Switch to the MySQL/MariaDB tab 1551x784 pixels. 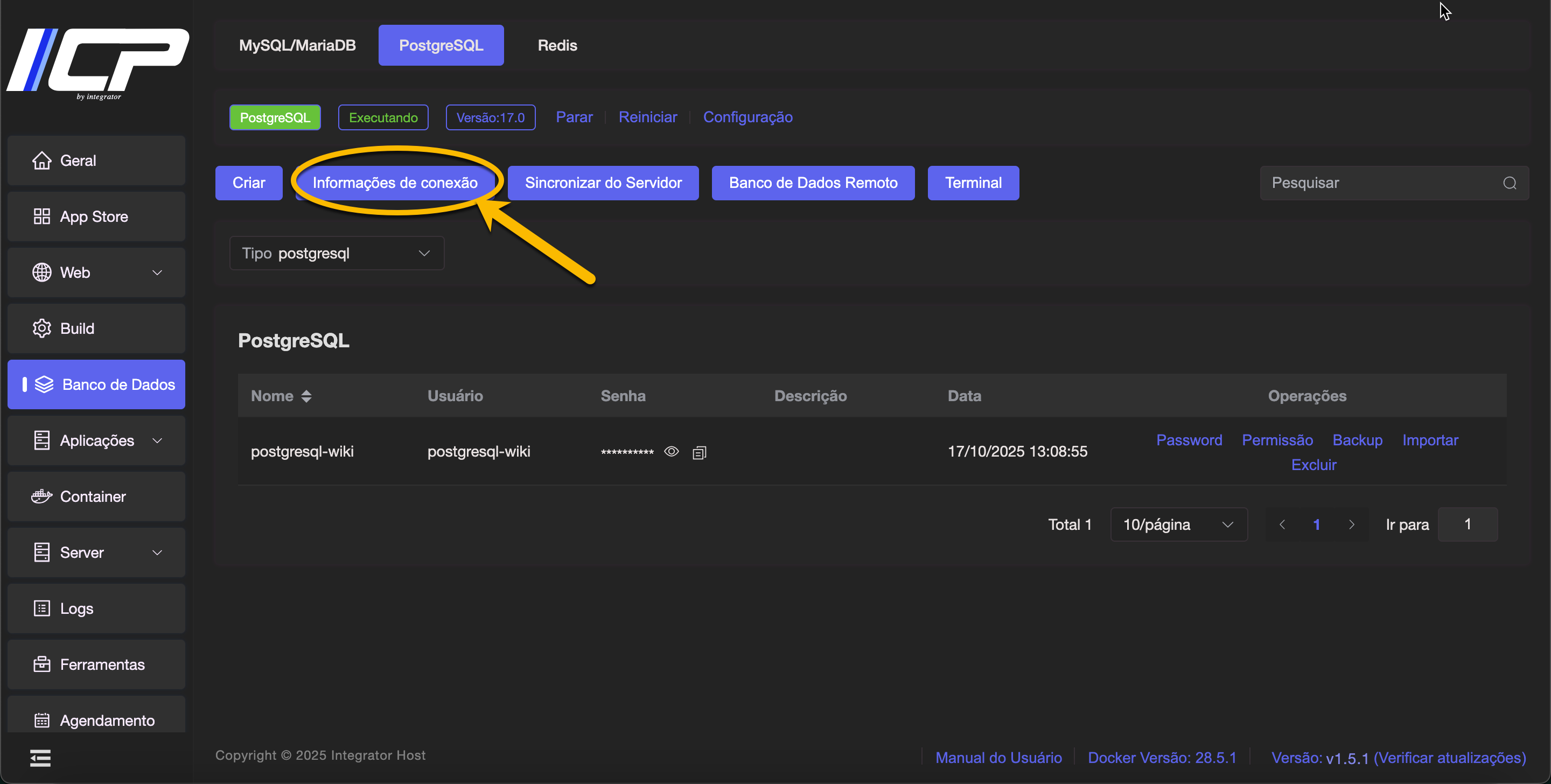tap(297, 45)
